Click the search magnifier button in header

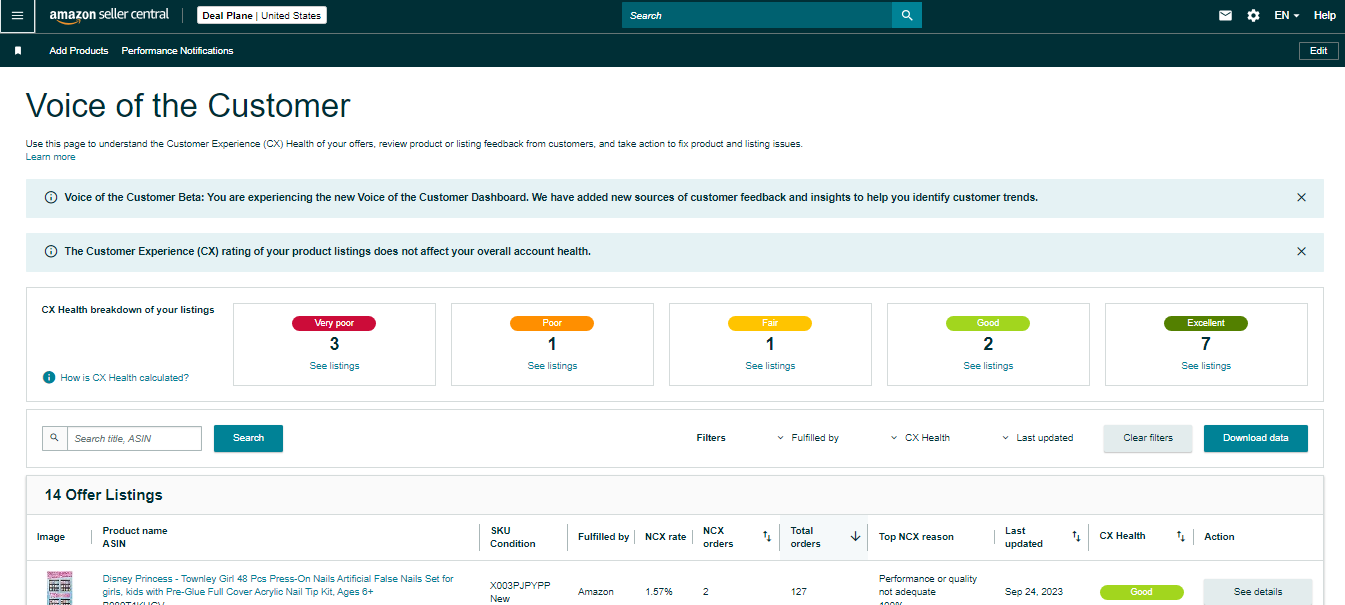[x=907, y=15]
